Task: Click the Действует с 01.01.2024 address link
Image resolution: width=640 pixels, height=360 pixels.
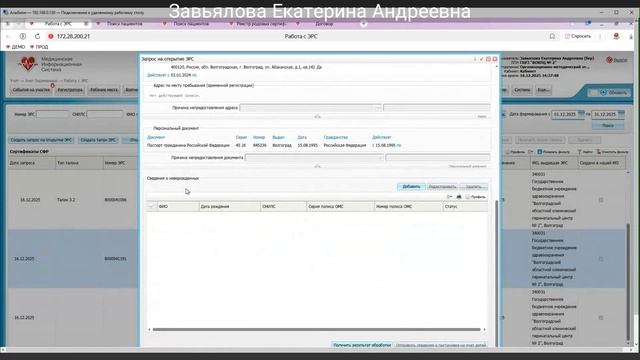Action: pyautogui.click(x=171, y=75)
